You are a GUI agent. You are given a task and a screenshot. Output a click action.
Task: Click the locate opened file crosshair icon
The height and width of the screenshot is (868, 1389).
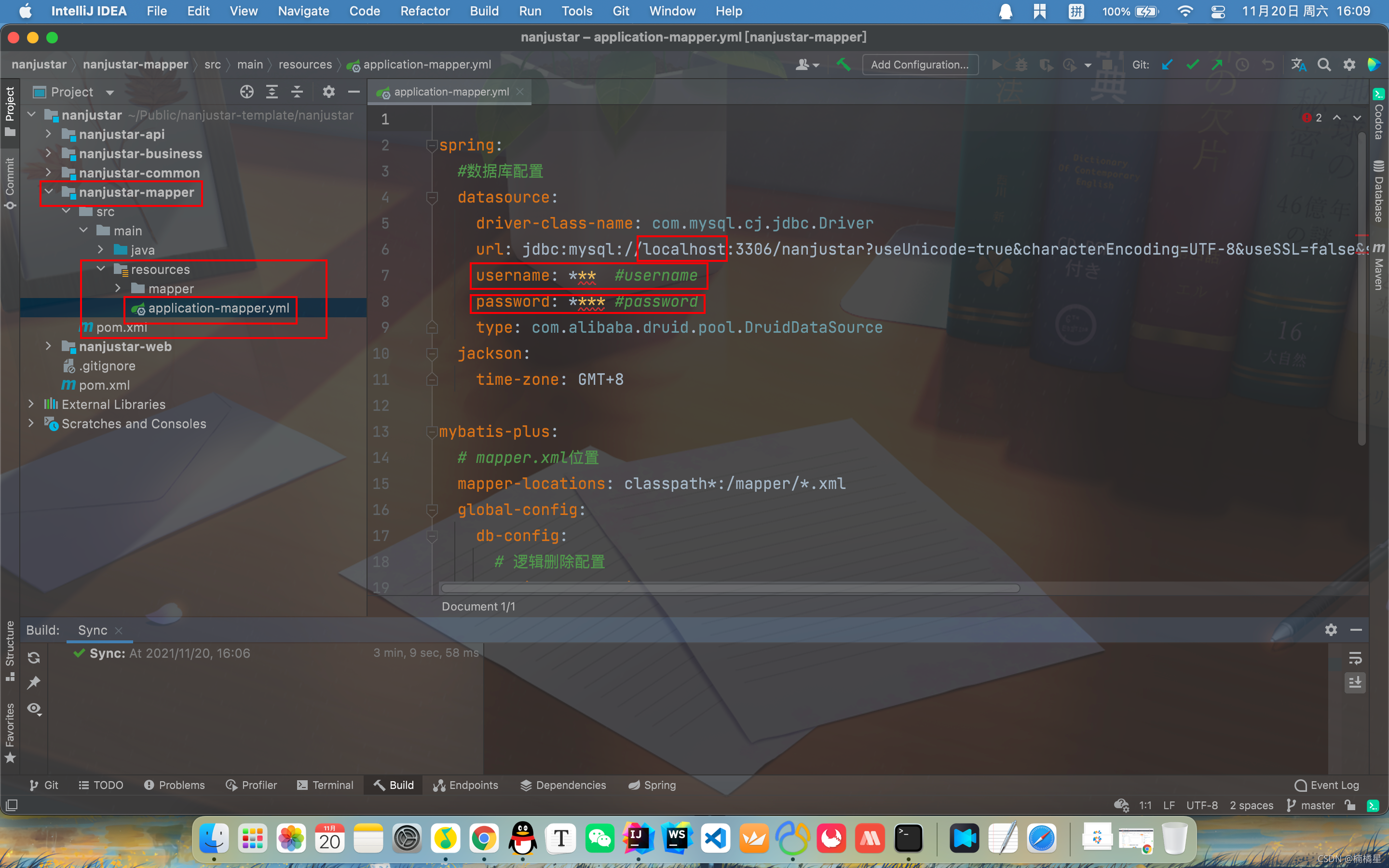coord(247,92)
